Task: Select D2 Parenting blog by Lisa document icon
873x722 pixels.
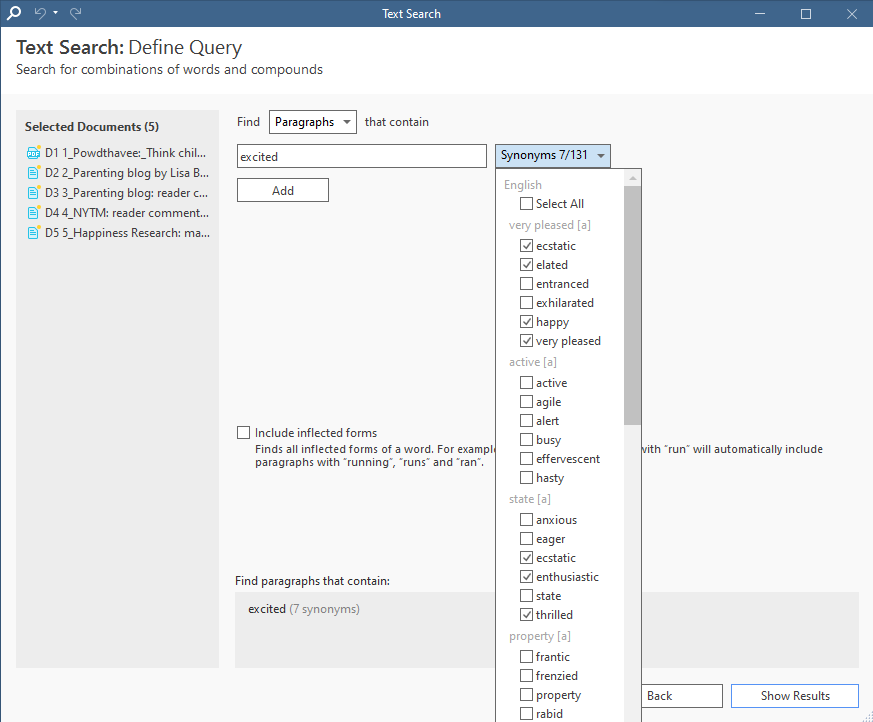Action: 33,173
